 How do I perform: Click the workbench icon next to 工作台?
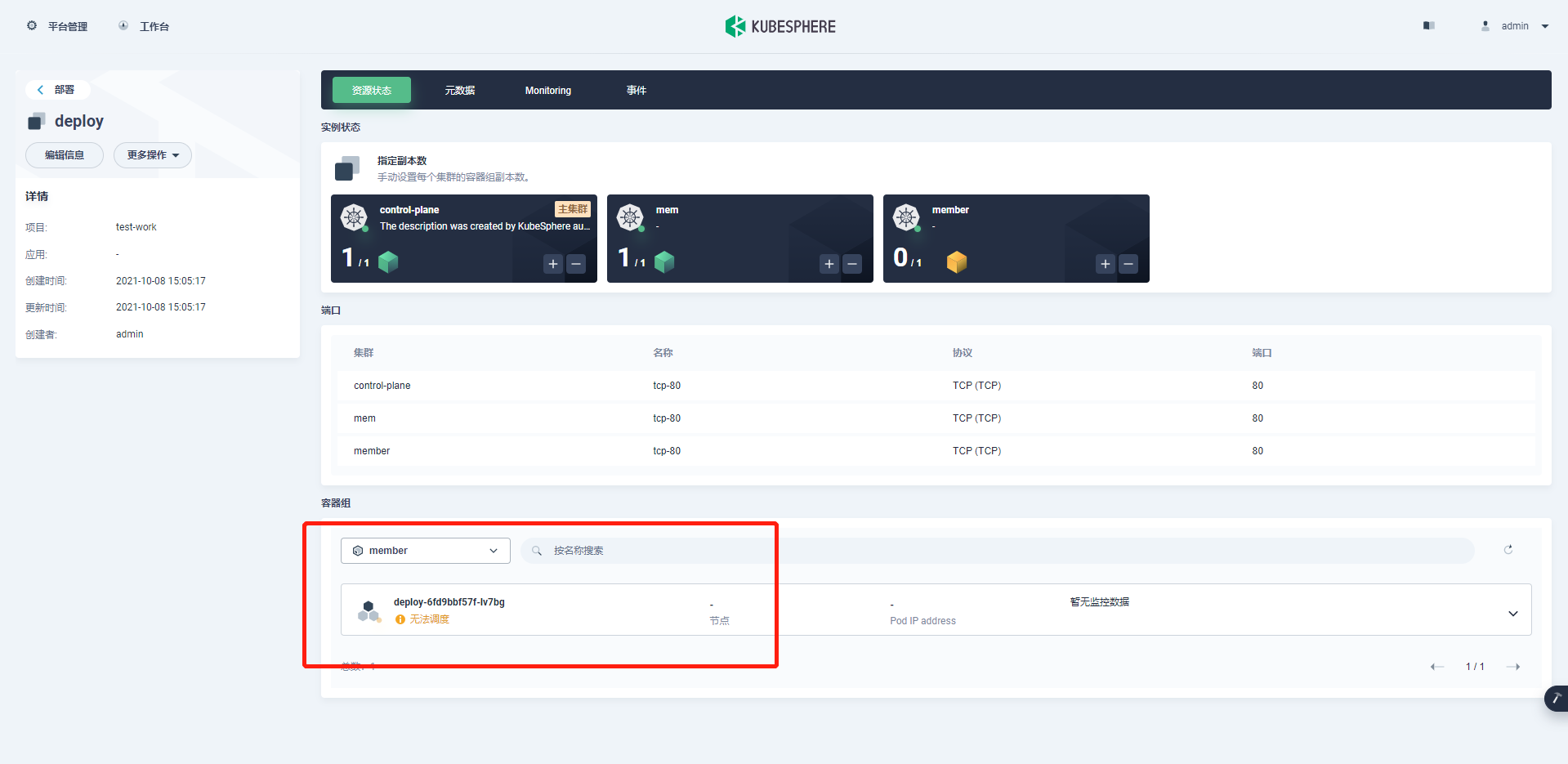123,25
